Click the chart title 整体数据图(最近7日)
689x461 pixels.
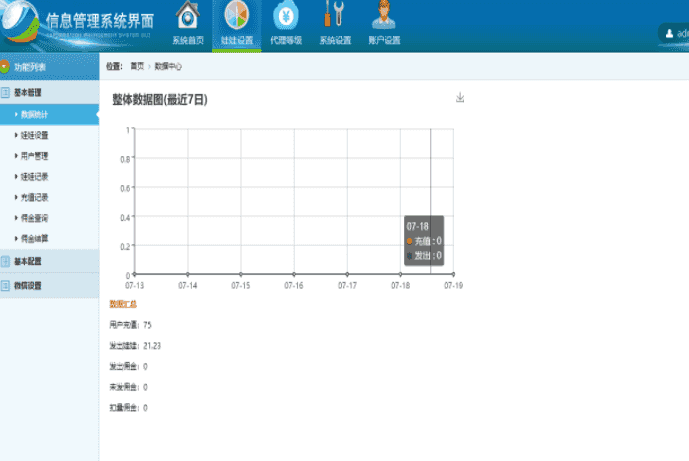(160, 100)
